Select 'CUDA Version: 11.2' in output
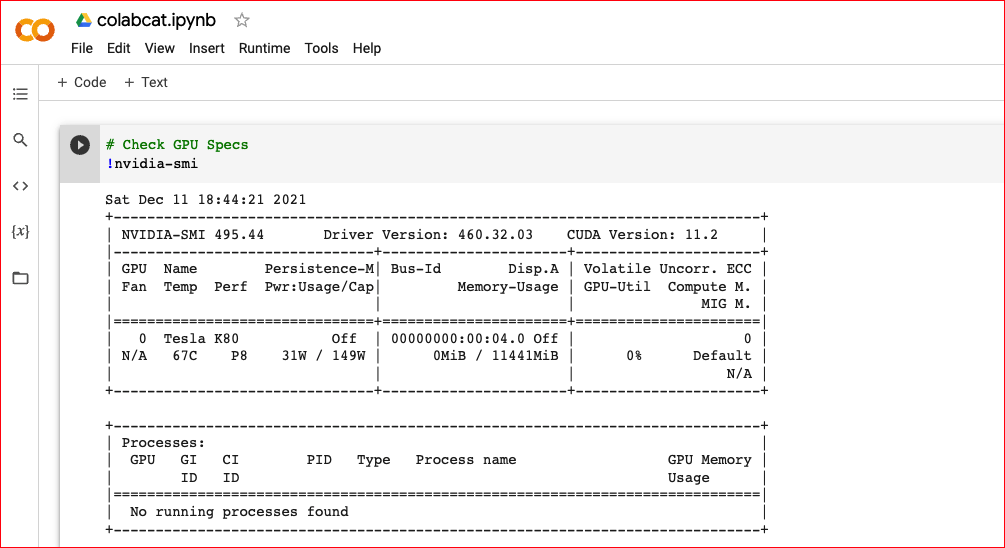This screenshot has width=1005, height=548. [642, 235]
